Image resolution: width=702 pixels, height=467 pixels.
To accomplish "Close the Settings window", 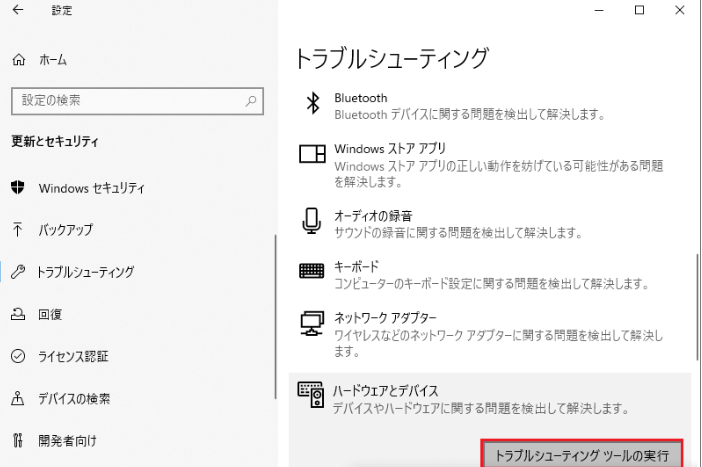I will point(680,10).
